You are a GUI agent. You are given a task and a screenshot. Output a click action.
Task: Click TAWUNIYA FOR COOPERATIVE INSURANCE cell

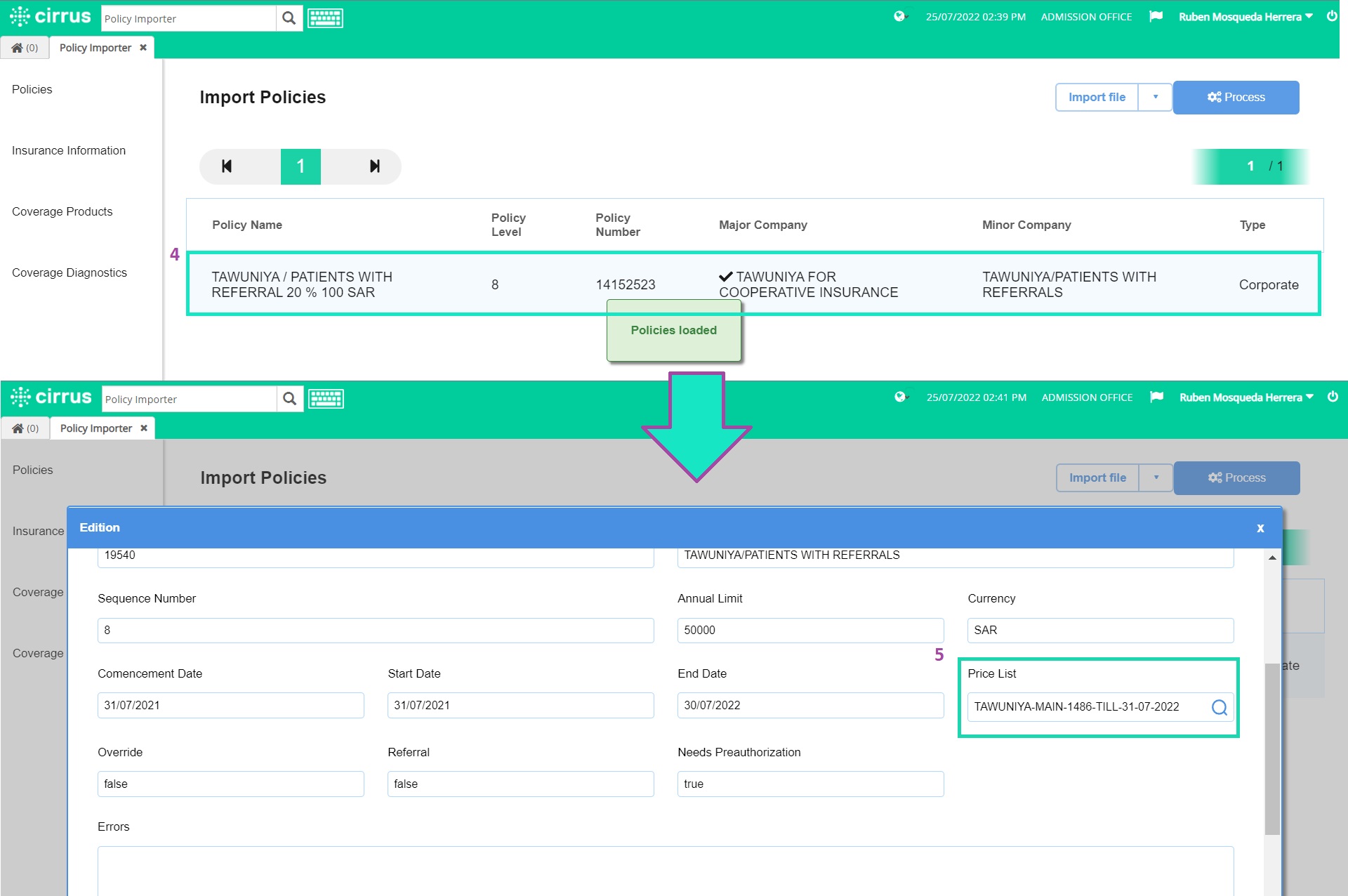point(808,284)
